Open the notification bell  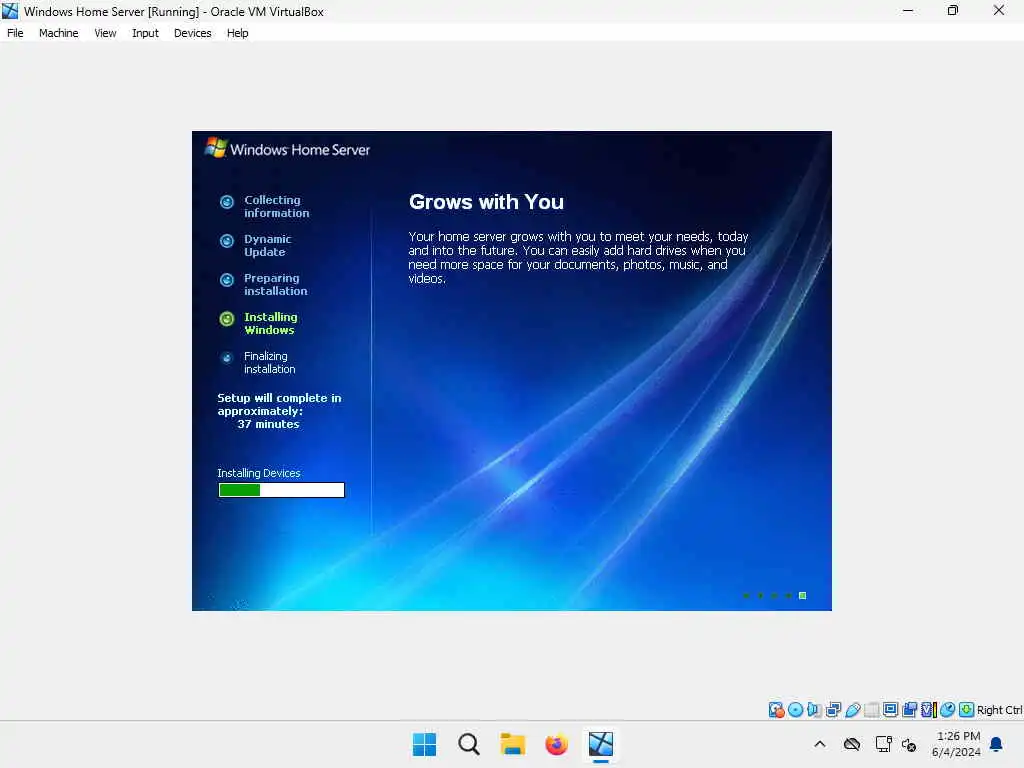[x=997, y=744]
